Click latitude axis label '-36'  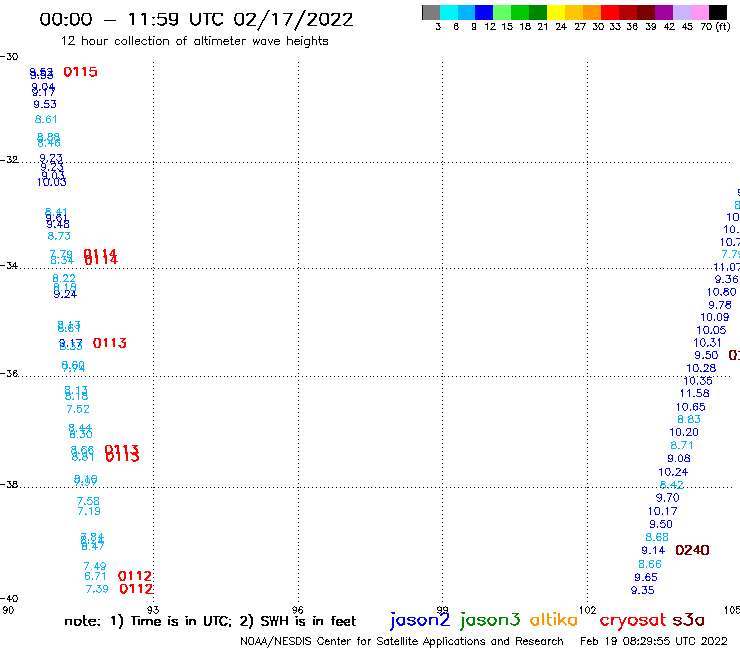(x=9, y=373)
